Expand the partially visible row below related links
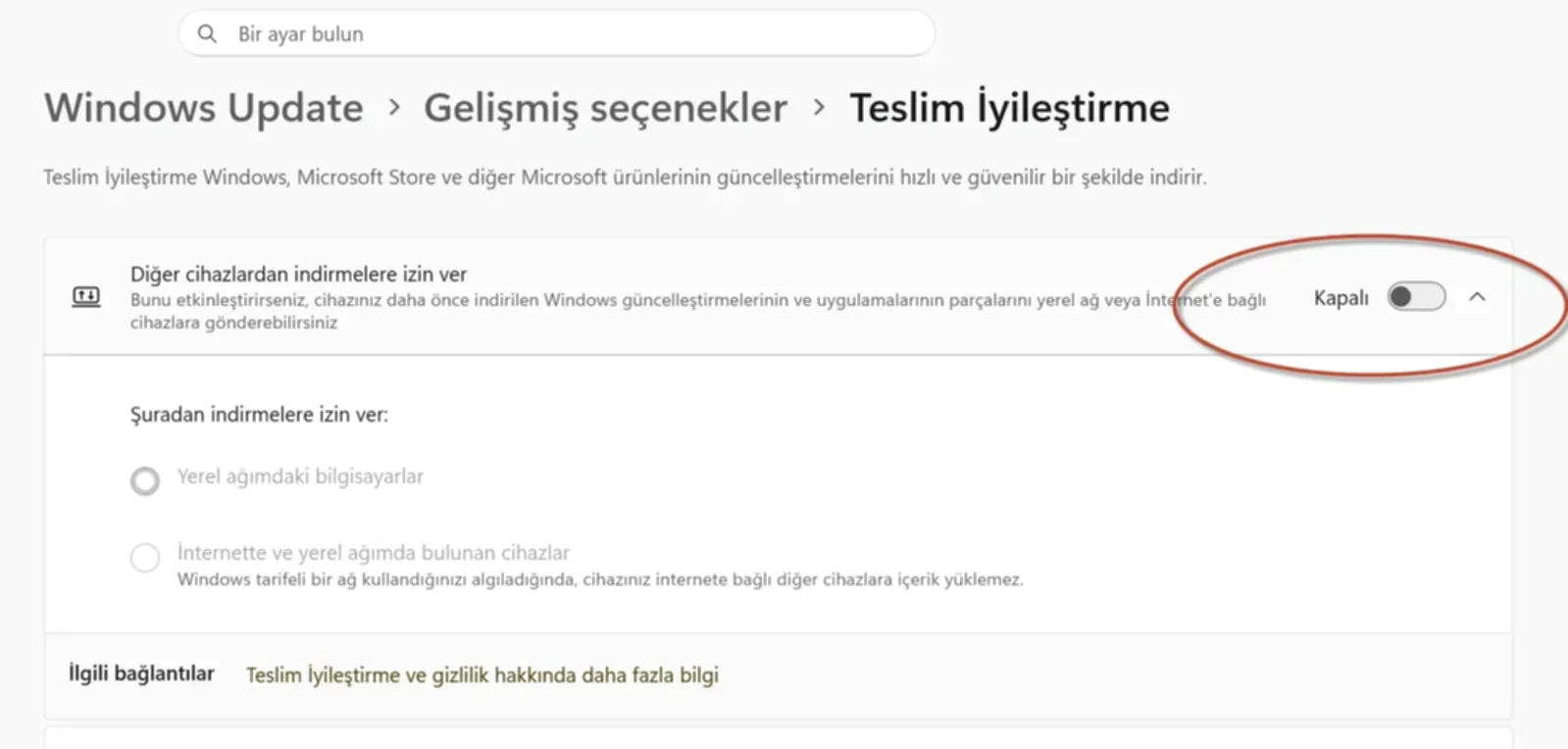1568x749 pixels. tap(775, 740)
